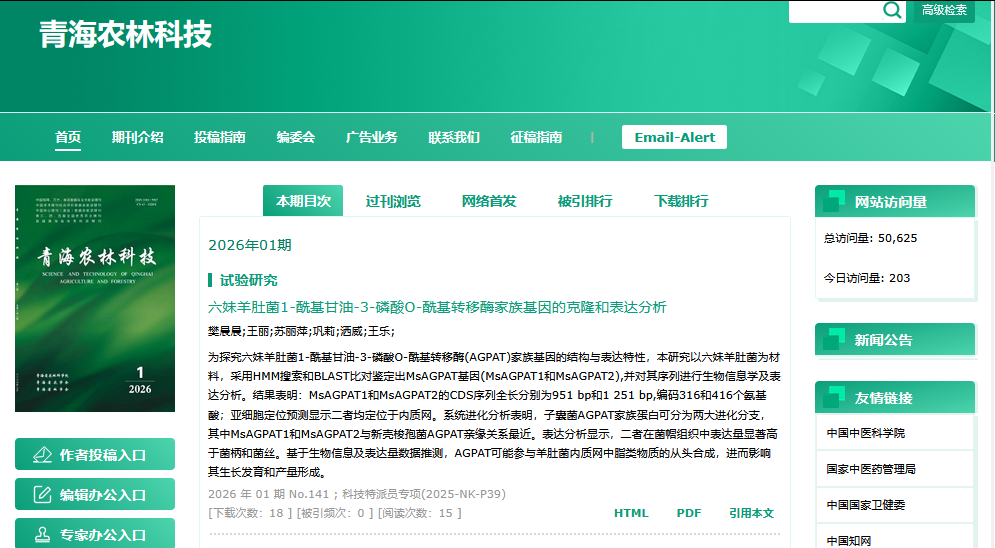Click the 作者投稿入口 button

coord(95,454)
